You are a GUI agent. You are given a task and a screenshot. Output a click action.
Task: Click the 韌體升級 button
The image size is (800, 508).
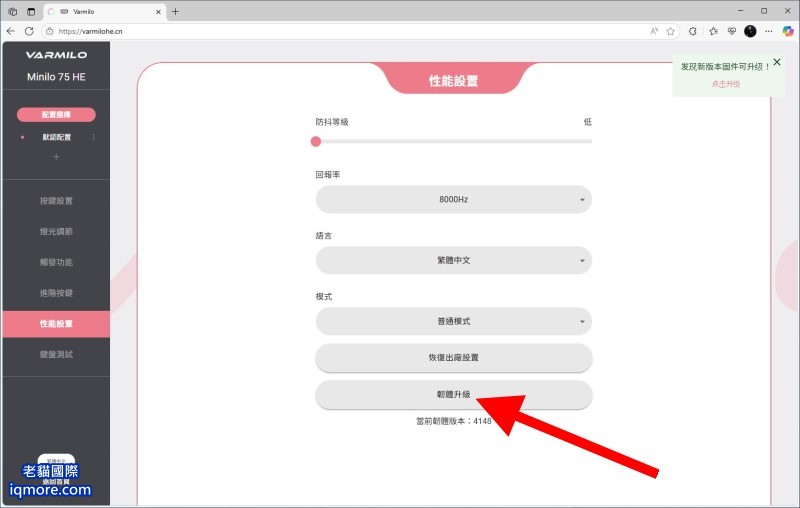[454, 395]
